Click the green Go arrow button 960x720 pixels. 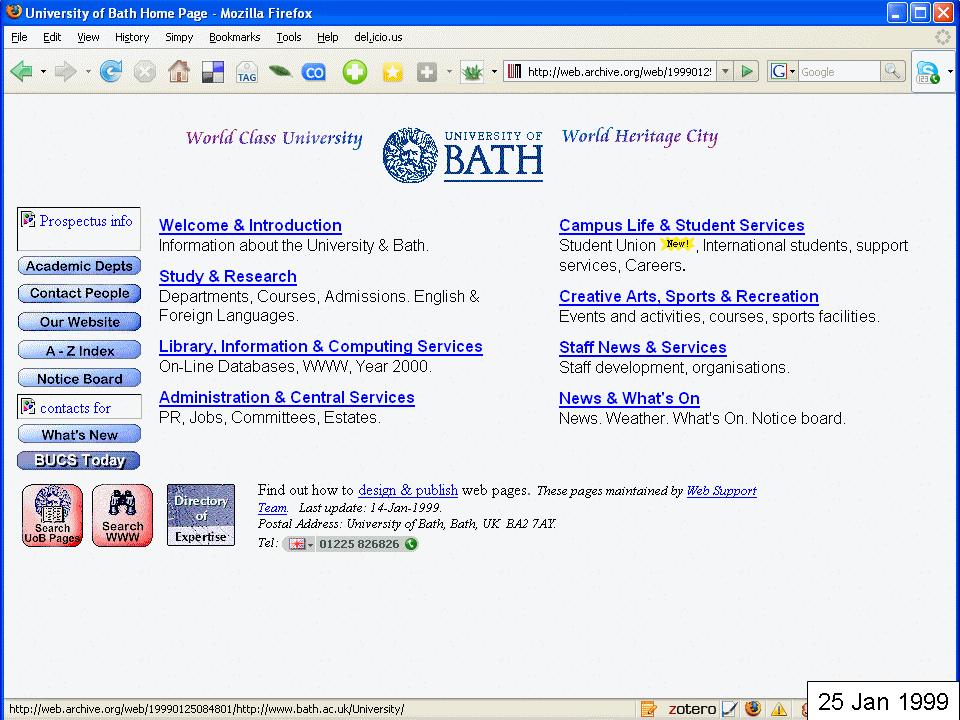point(747,72)
